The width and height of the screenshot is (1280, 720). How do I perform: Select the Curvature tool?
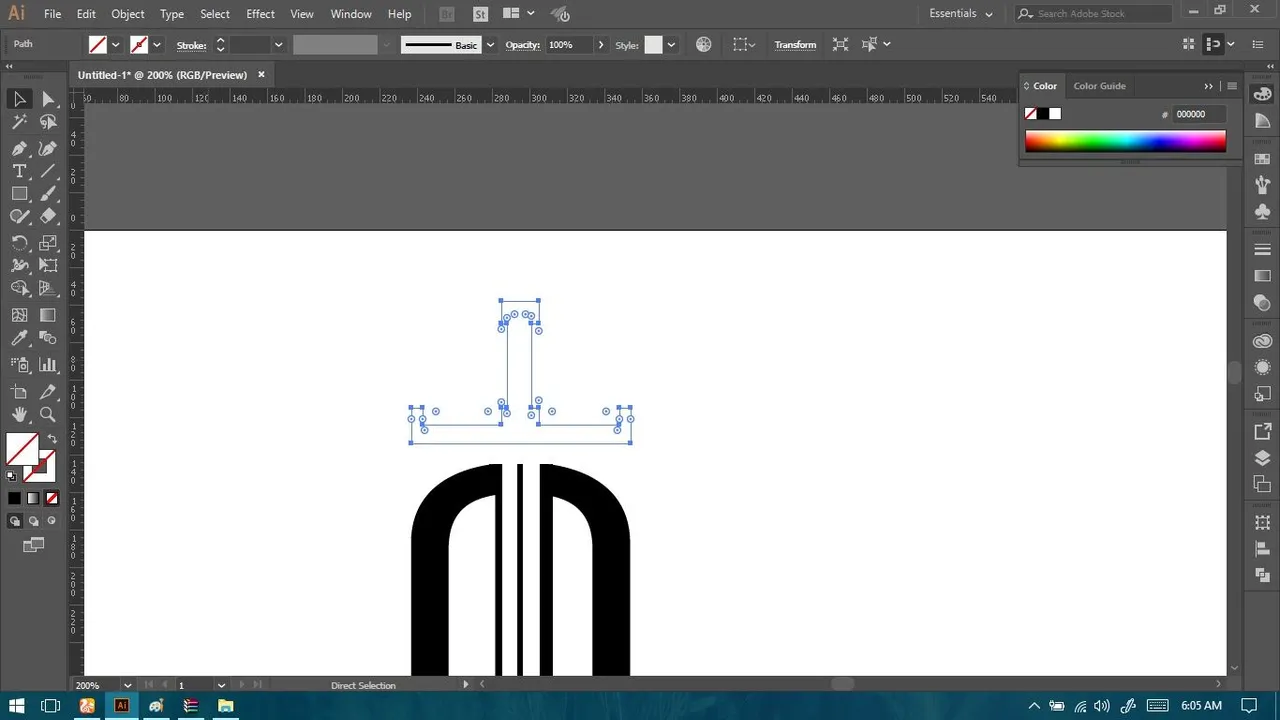[x=47, y=148]
